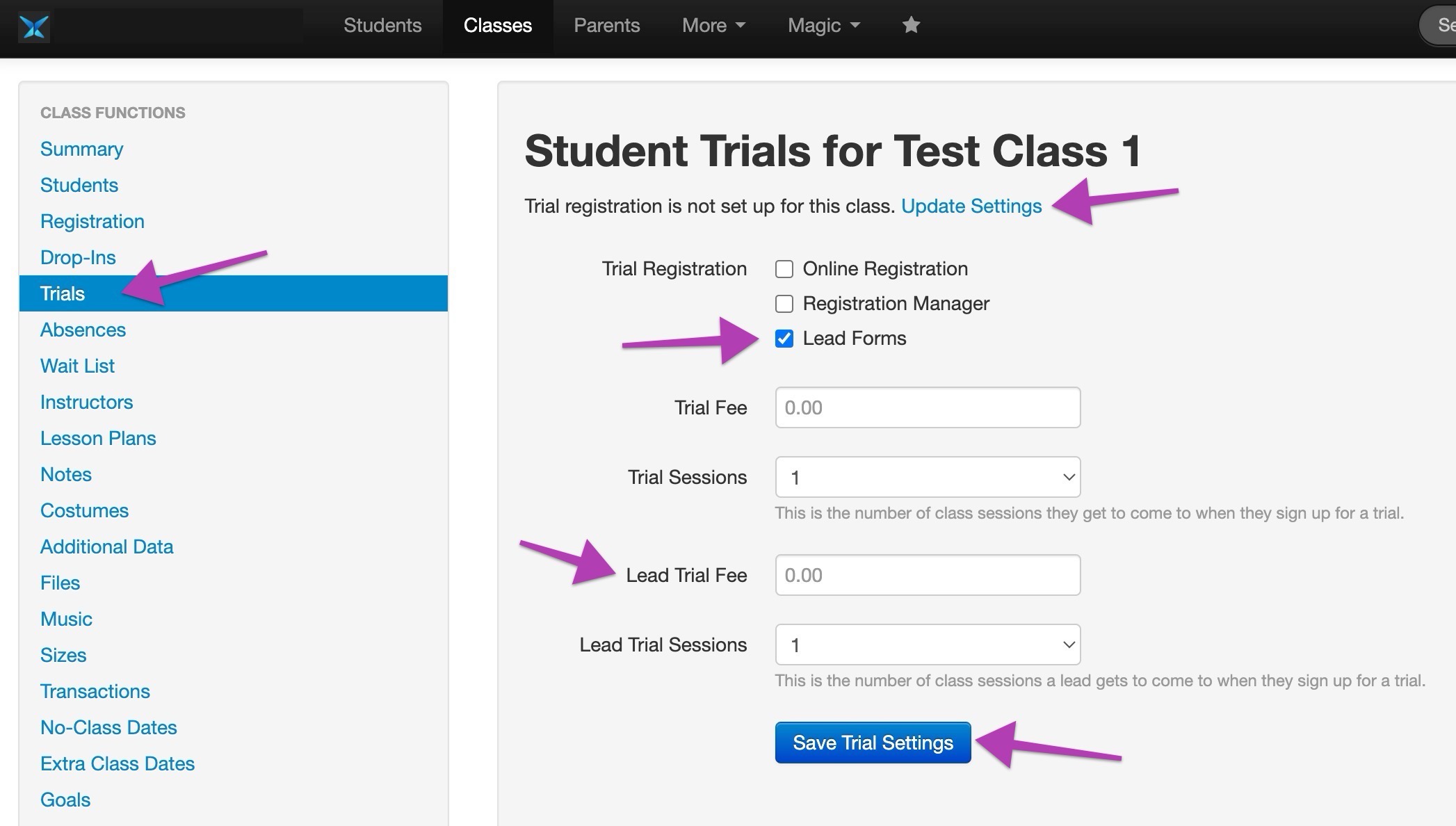Enable Online Registration checkbox
The image size is (1456, 826).
click(784, 269)
